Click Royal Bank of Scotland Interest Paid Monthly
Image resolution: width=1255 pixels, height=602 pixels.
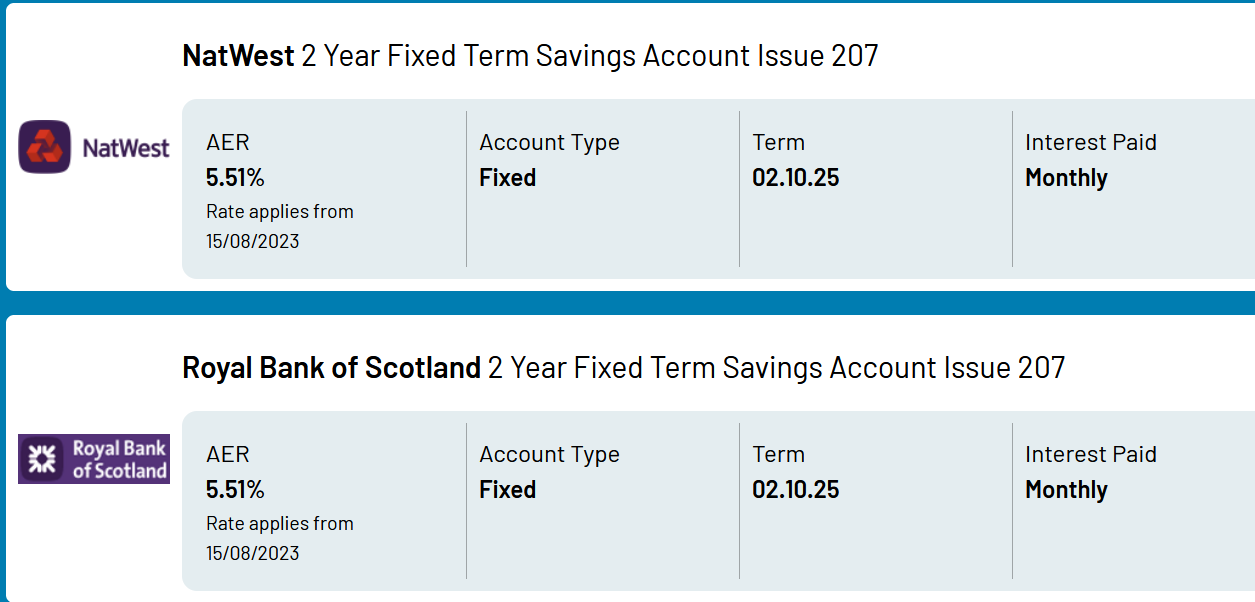click(x=1066, y=490)
